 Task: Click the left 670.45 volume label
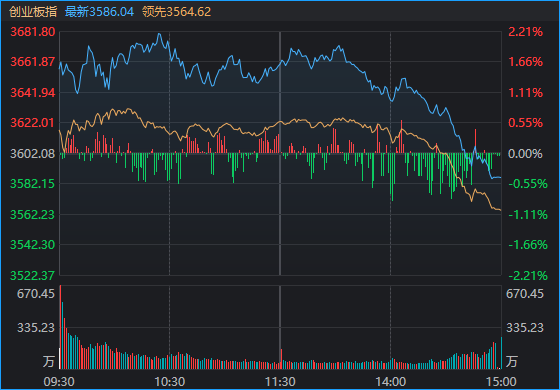point(36,294)
